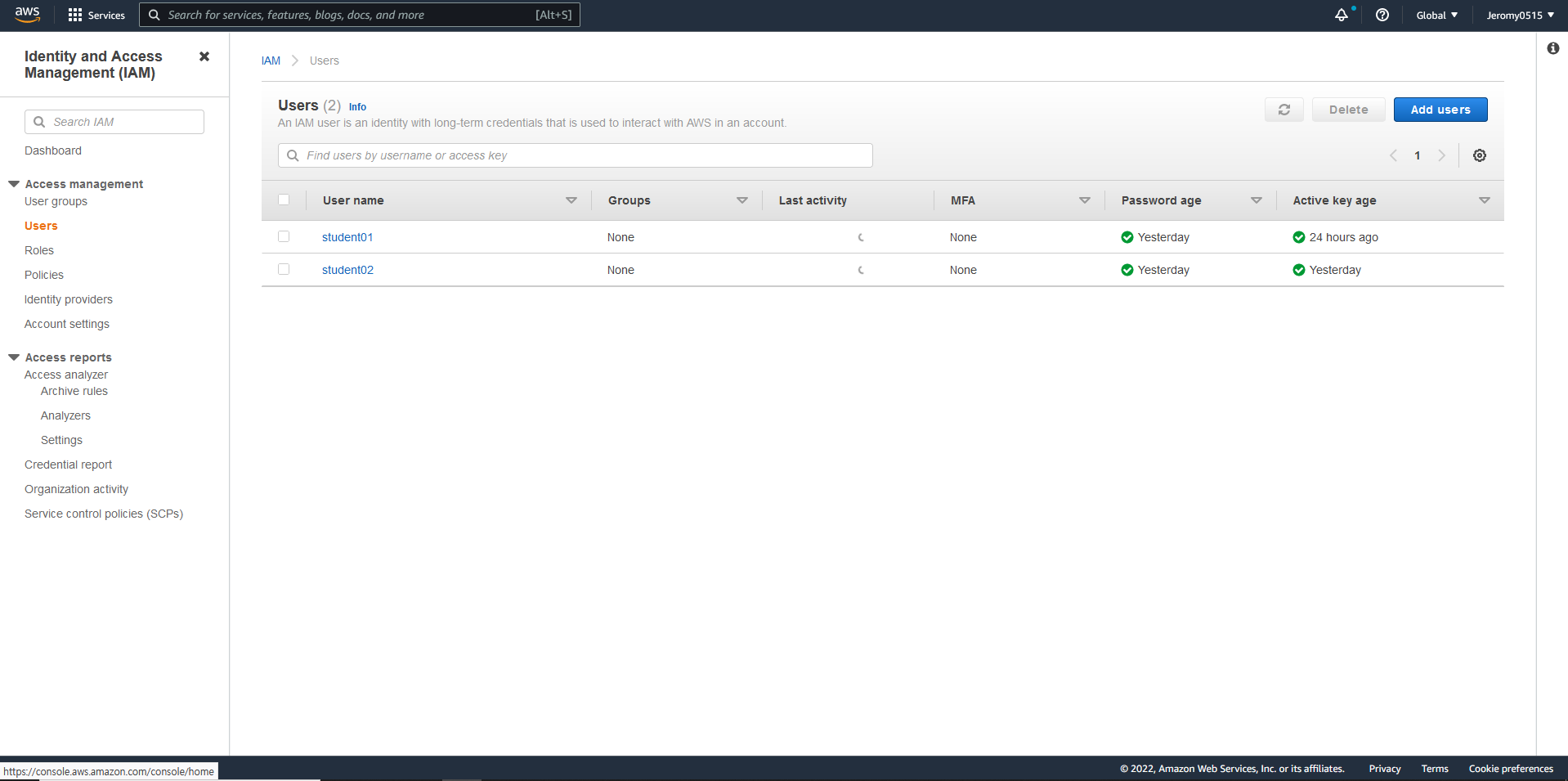
Task: Open Credential report in the sidebar
Action: tap(69, 465)
